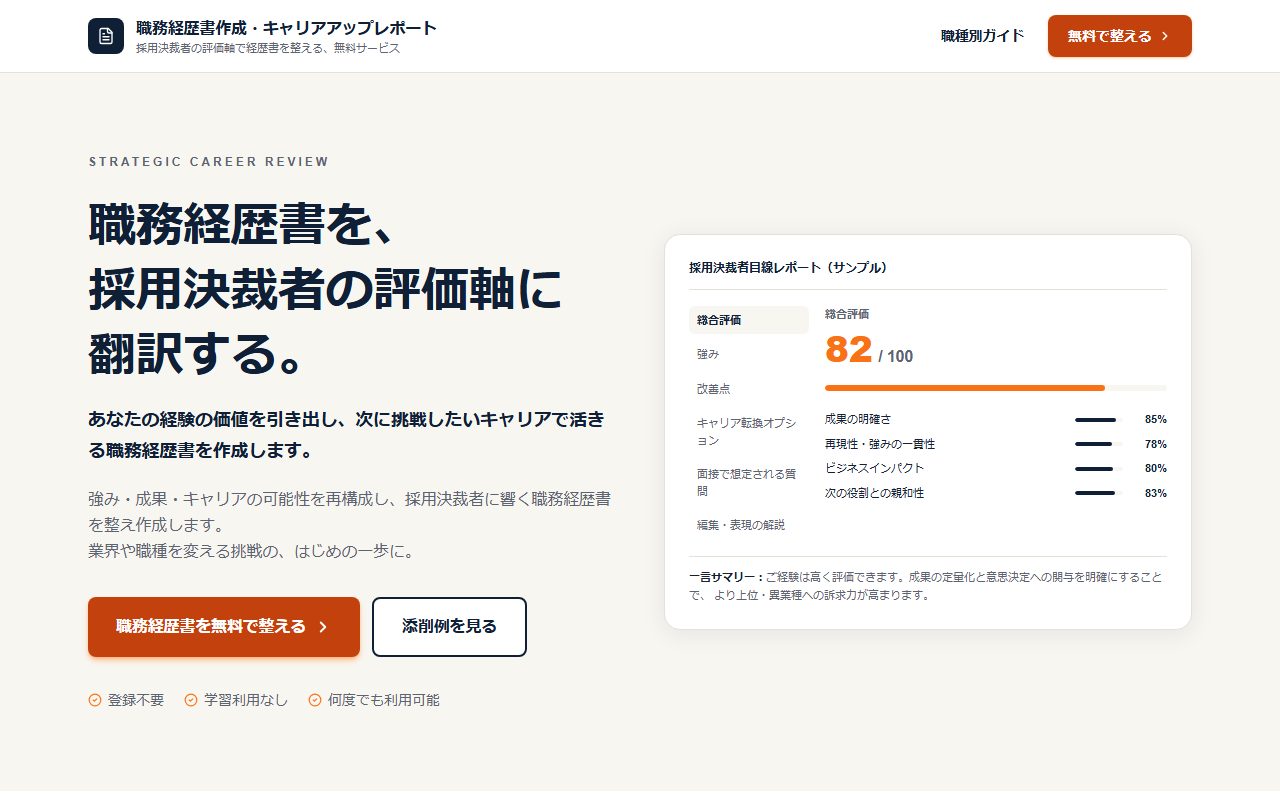The width and height of the screenshot is (1280, 800).
Task: Open the site title 職務経歴書作成・キャリアアップレポート
Action: [287, 28]
